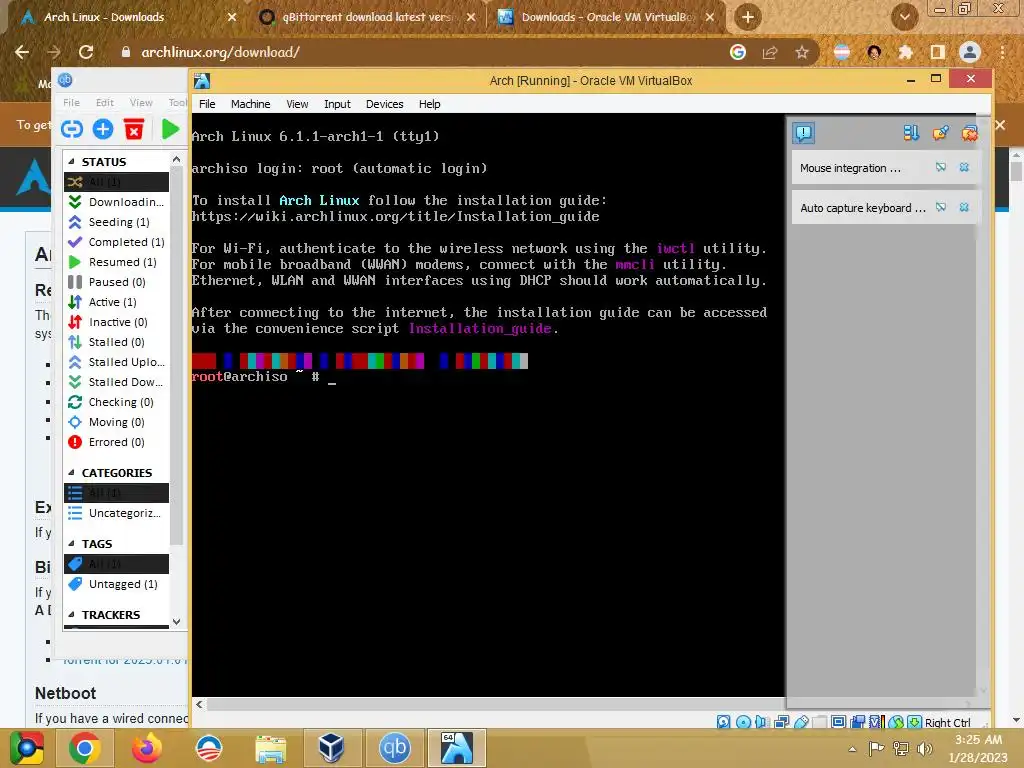This screenshot has height=768, width=1024.
Task: Switch to the Downloads Oracle VM VirtualBox tab
Action: point(607,17)
